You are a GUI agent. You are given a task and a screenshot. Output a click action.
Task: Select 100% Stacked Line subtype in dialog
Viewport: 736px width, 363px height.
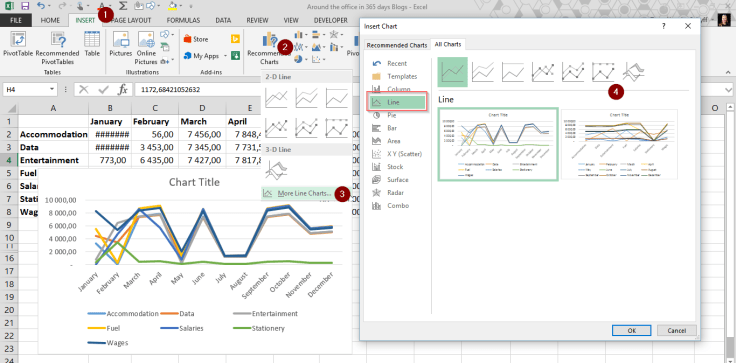point(513,72)
